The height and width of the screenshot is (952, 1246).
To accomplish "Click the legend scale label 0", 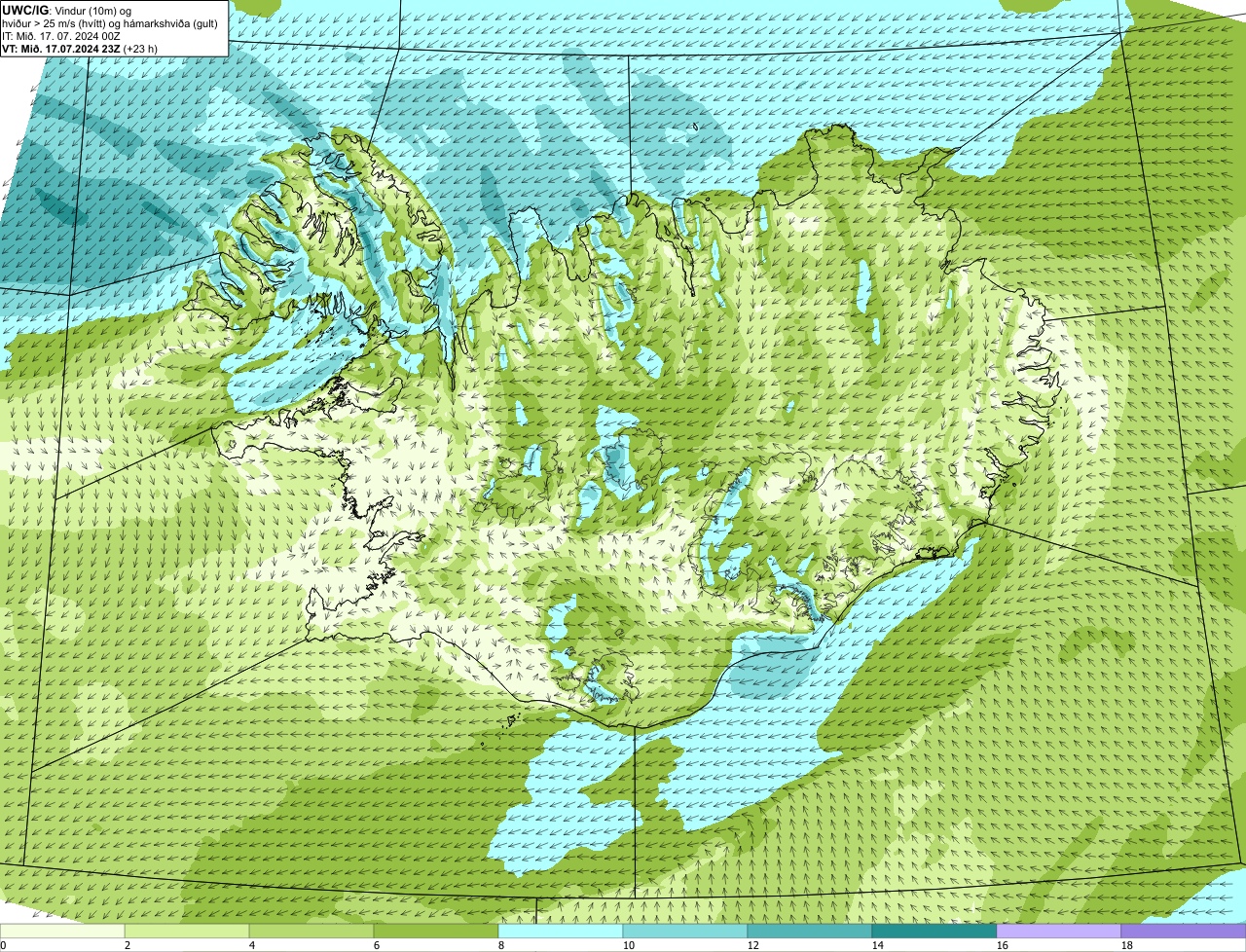I will [x=4, y=945].
